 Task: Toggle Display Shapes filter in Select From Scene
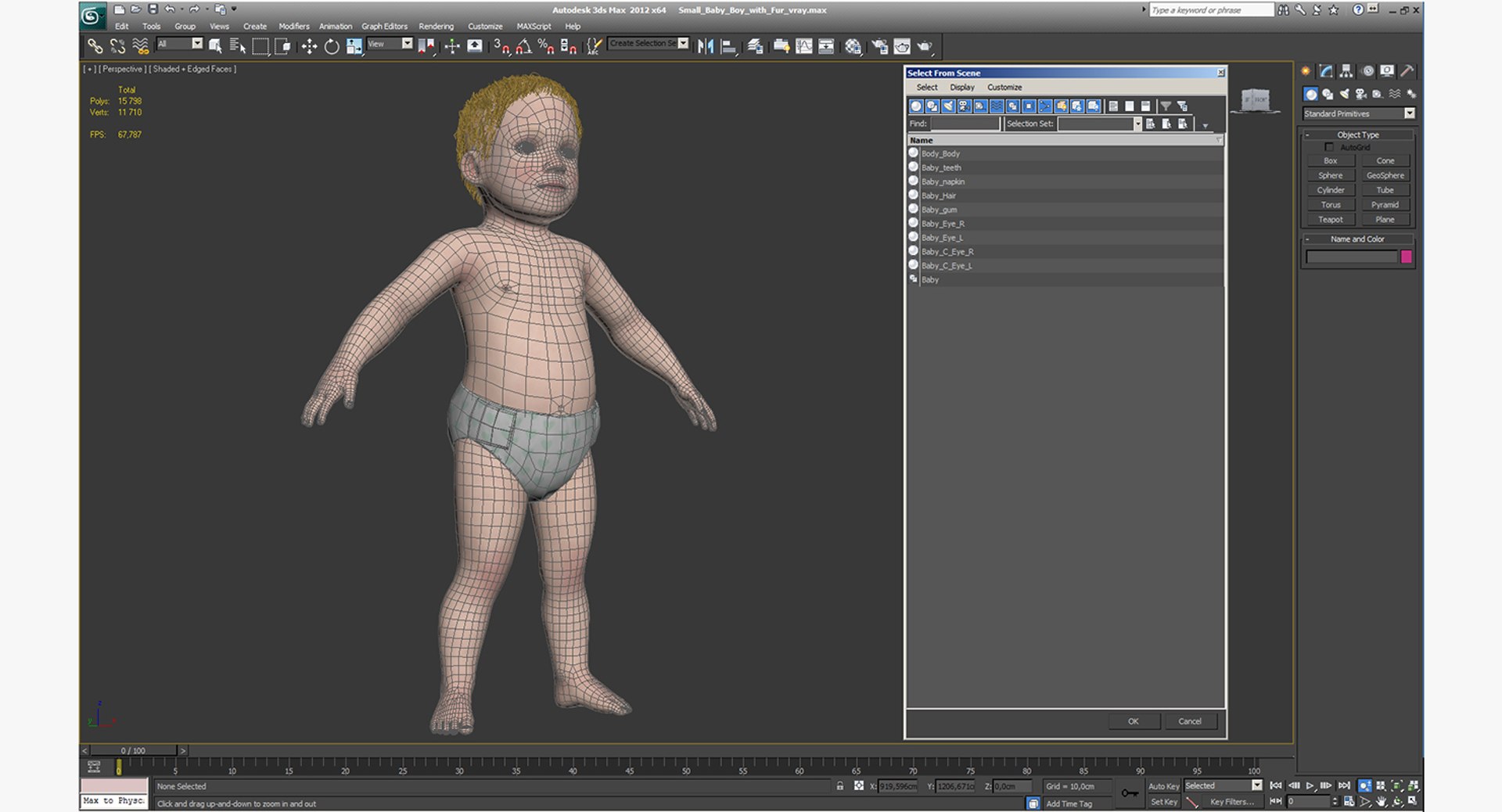pyautogui.click(x=932, y=106)
